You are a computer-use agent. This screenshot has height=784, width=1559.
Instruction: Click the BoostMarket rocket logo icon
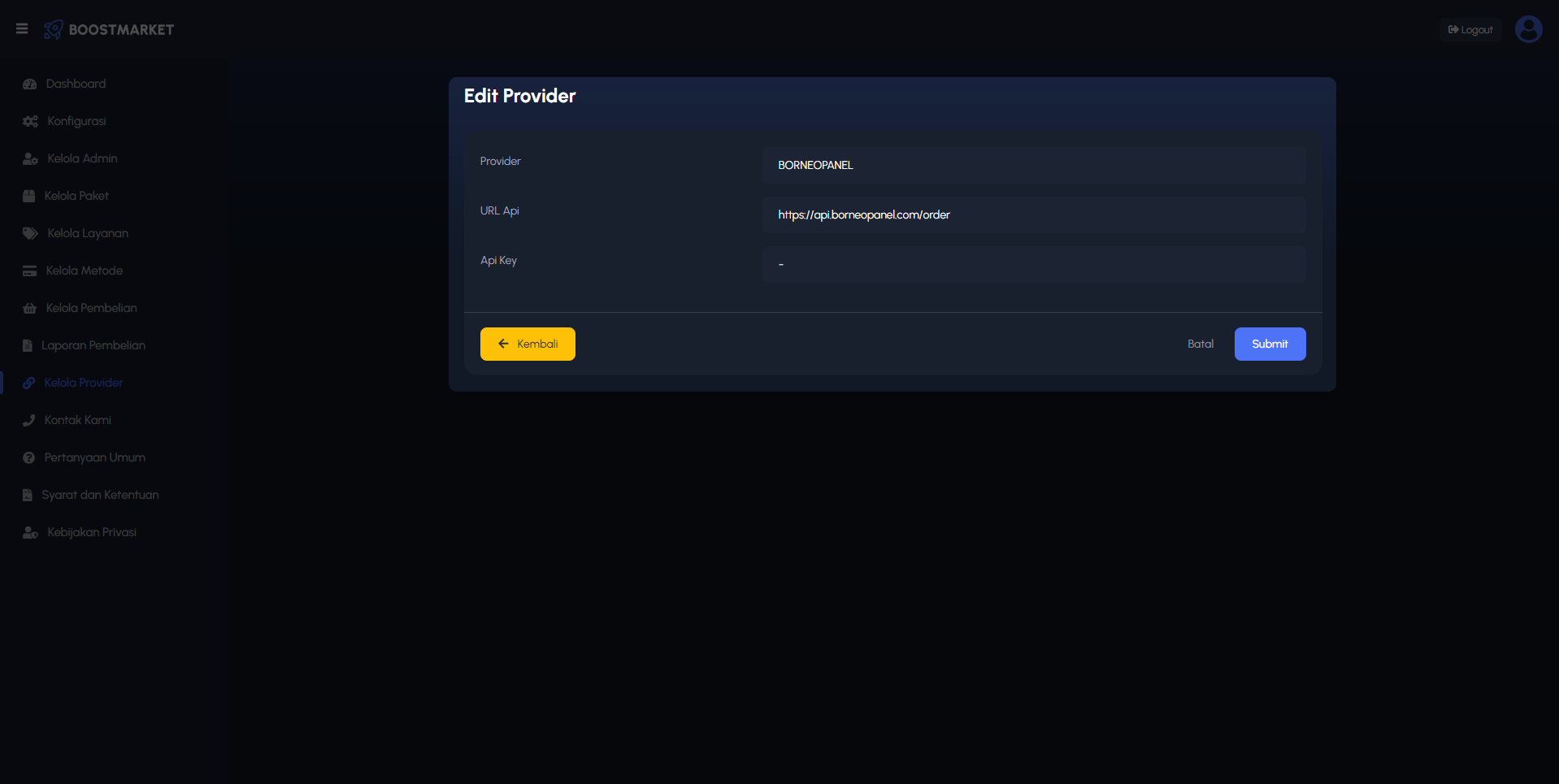click(54, 29)
